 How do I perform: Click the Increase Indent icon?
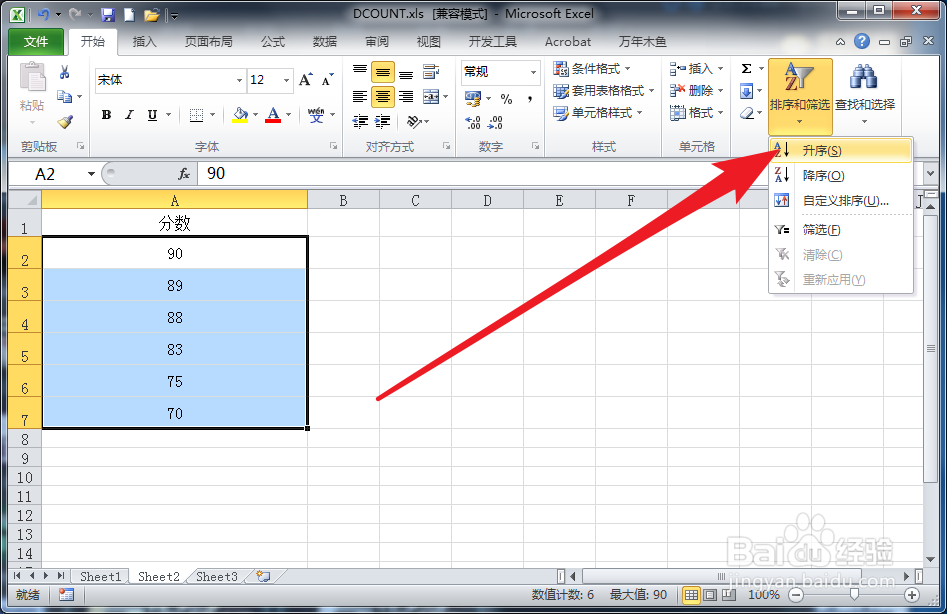tap(382, 122)
